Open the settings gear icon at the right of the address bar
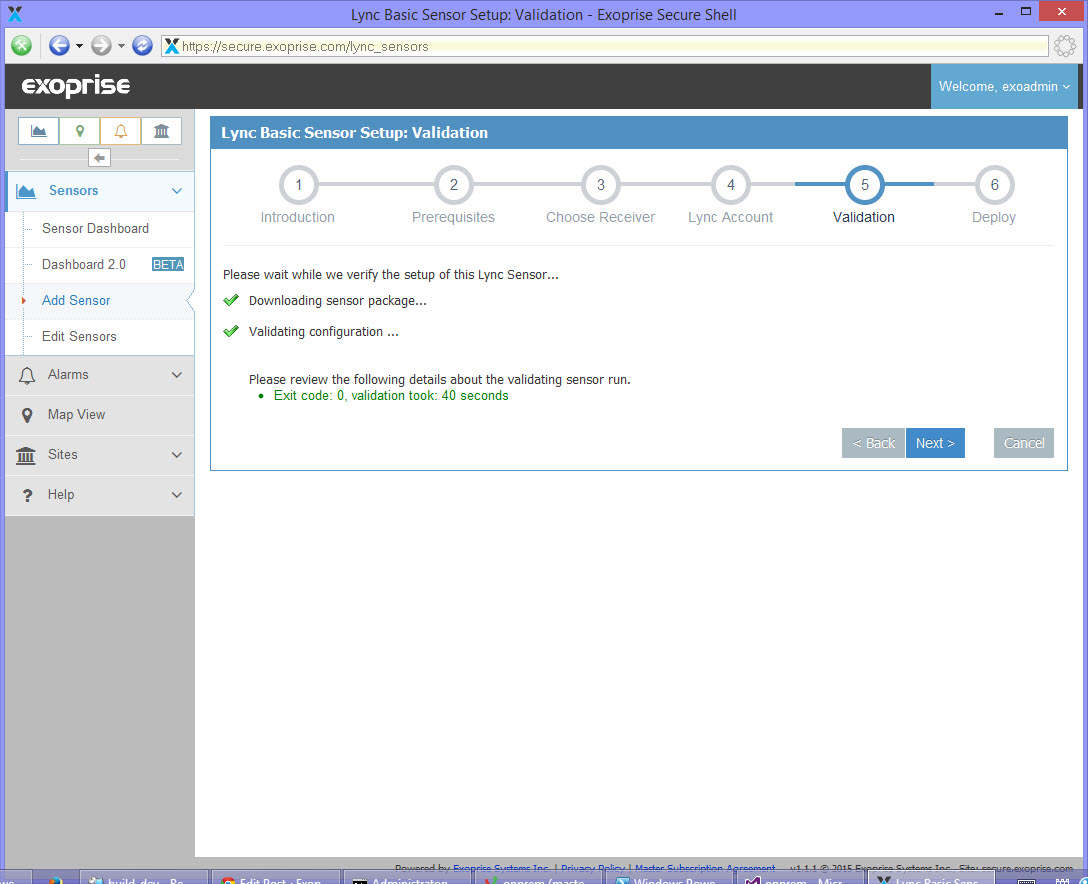Screen dimensions: 1088x884 point(1064,46)
